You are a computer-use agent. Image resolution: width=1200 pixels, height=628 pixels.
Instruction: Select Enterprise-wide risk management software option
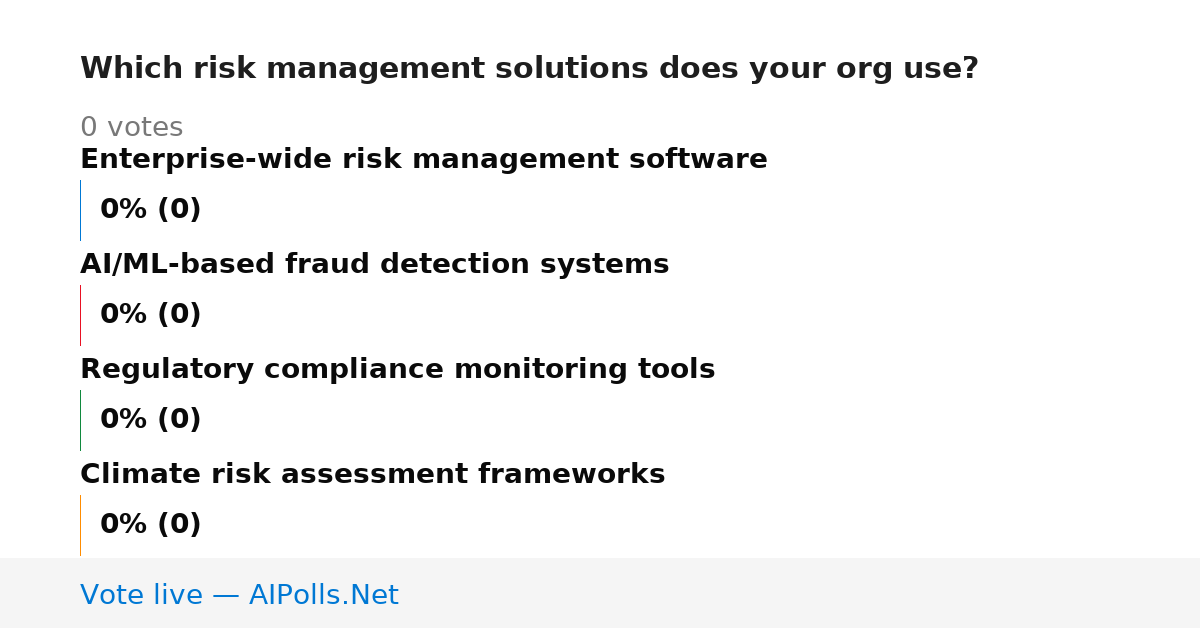pos(424,160)
